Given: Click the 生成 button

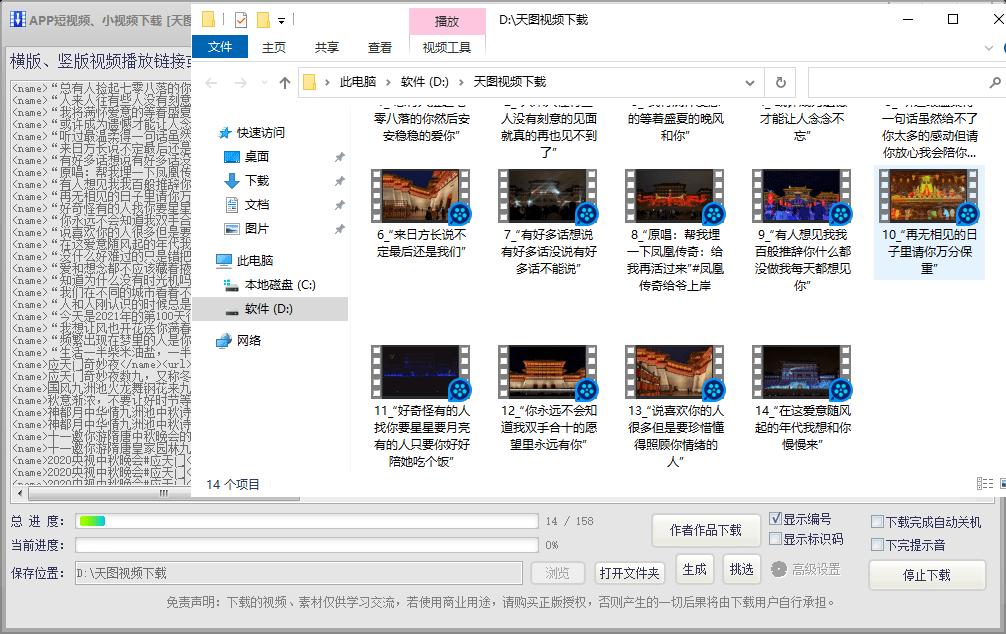Looking at the screenshot, I should (x=695, y=569).
